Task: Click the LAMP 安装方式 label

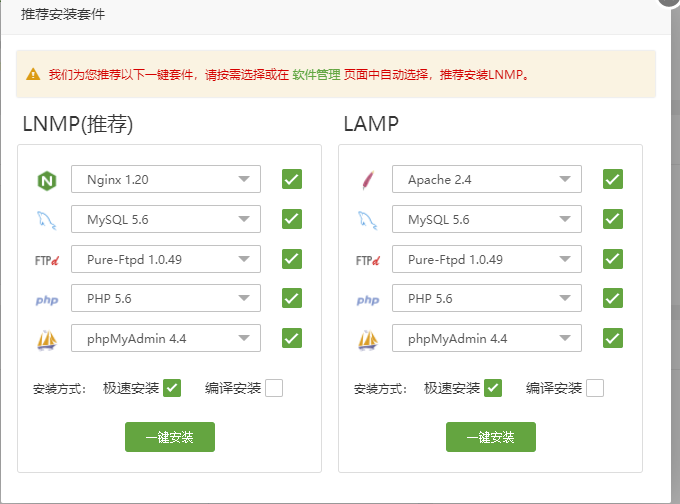Action: coord(380,389)
